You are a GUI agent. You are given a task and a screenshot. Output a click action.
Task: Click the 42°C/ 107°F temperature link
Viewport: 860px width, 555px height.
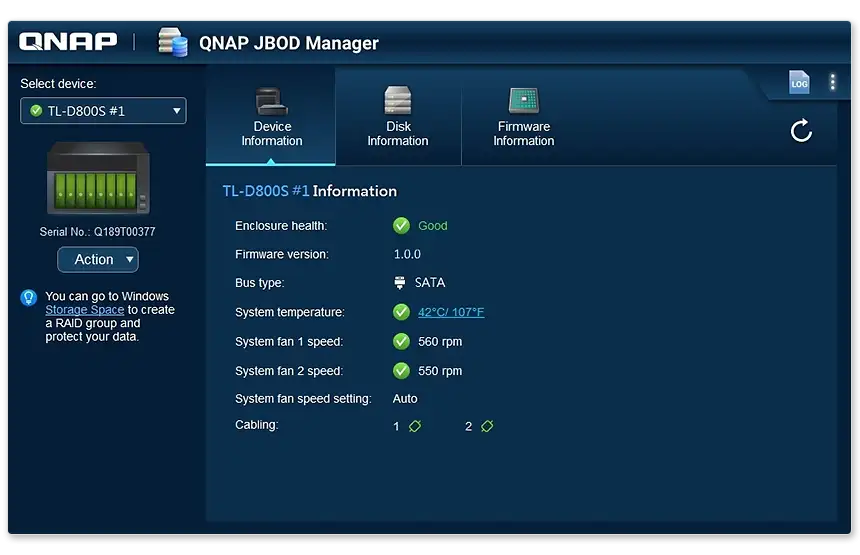click(451, 312)
